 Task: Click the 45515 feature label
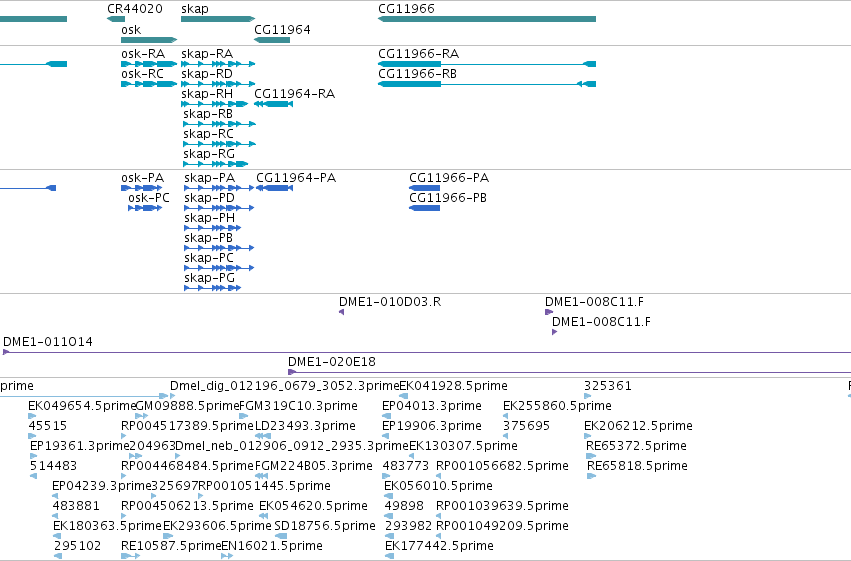[x=48, y=426]
